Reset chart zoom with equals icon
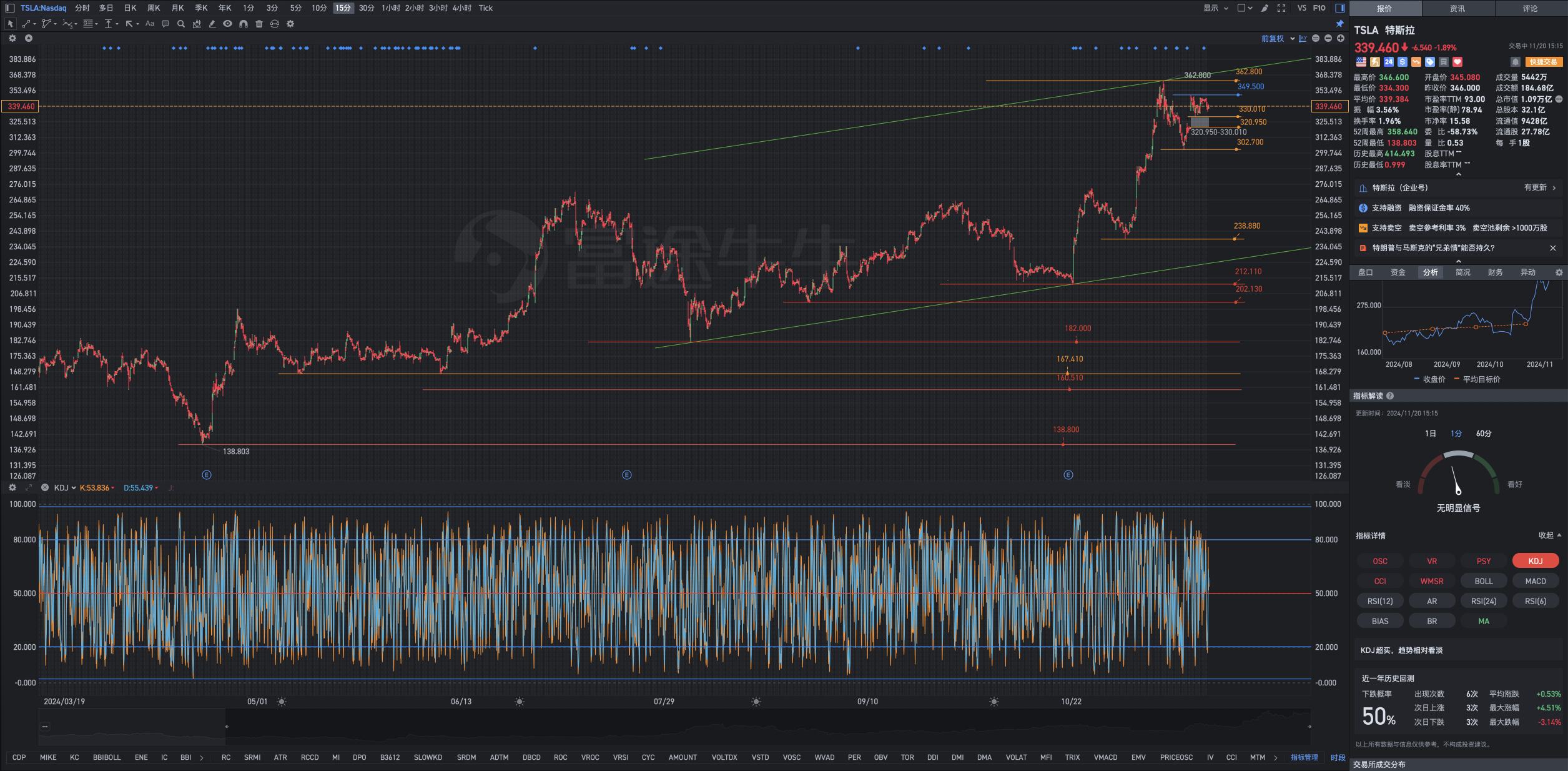Screen dimensions: 1568x771 1316,39
